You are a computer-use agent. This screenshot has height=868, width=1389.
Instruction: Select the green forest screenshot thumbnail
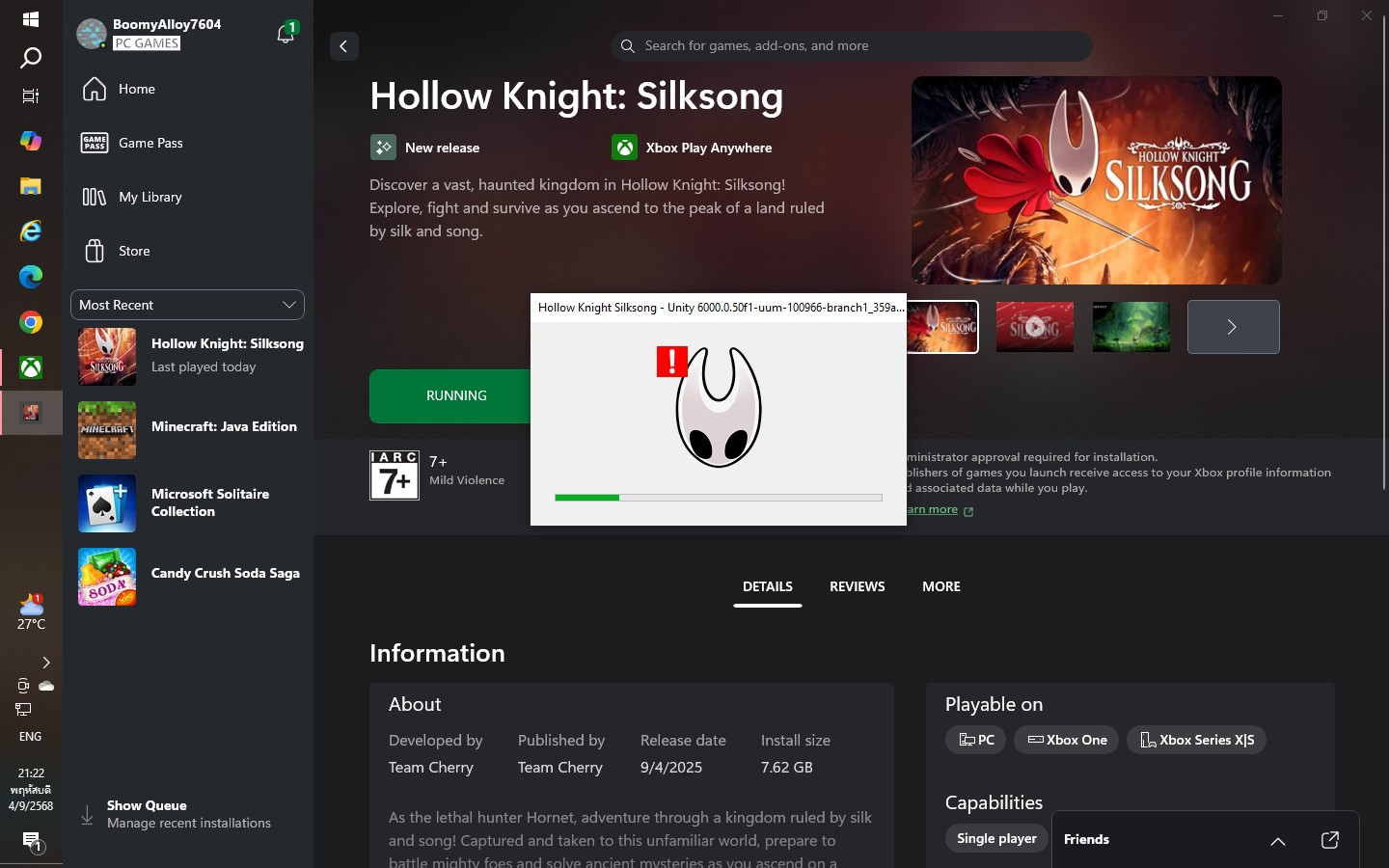[1131, 327]
